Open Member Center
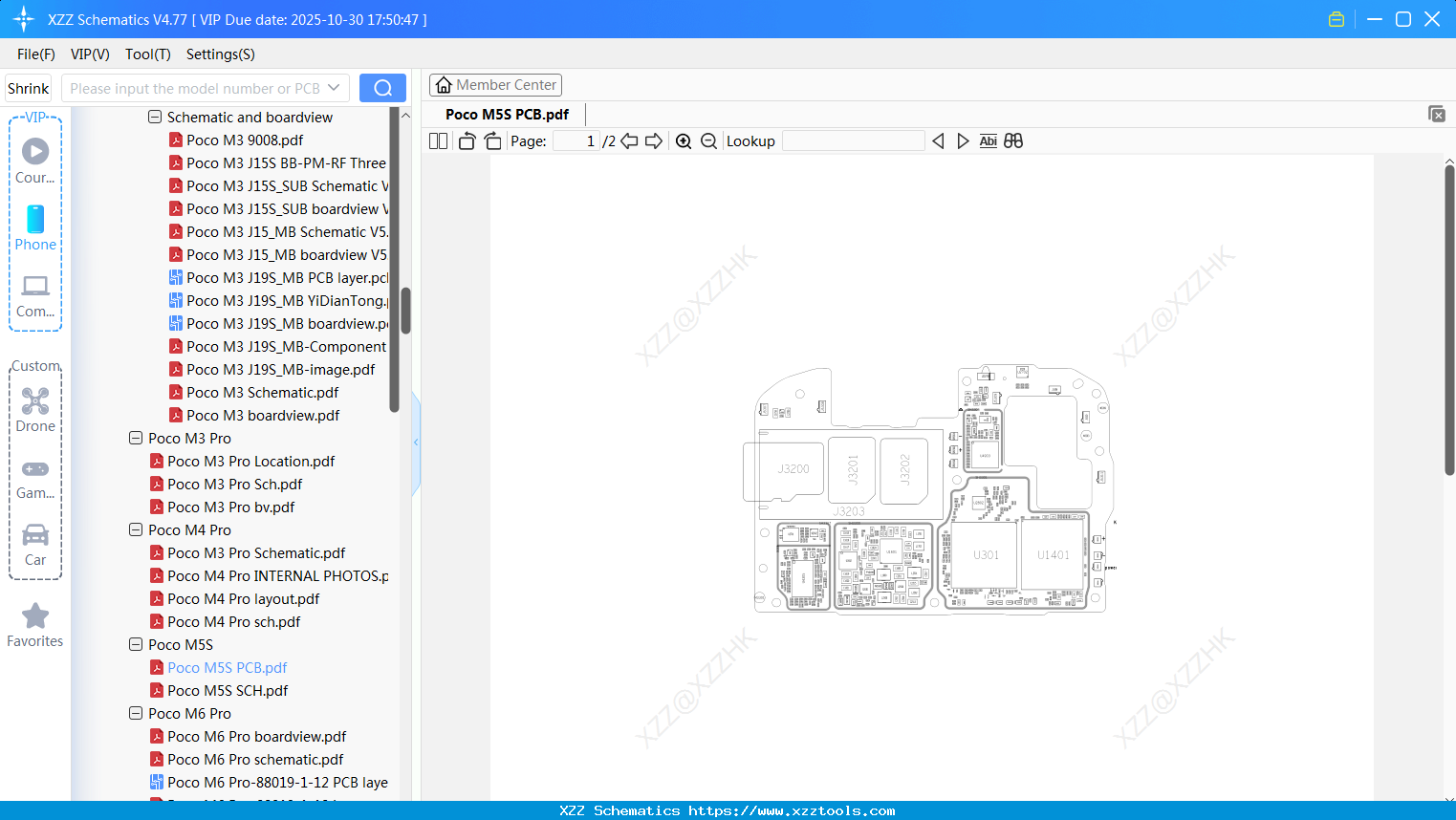The height and width of the screenshot is (820, 1456). [x=495, y=85]
